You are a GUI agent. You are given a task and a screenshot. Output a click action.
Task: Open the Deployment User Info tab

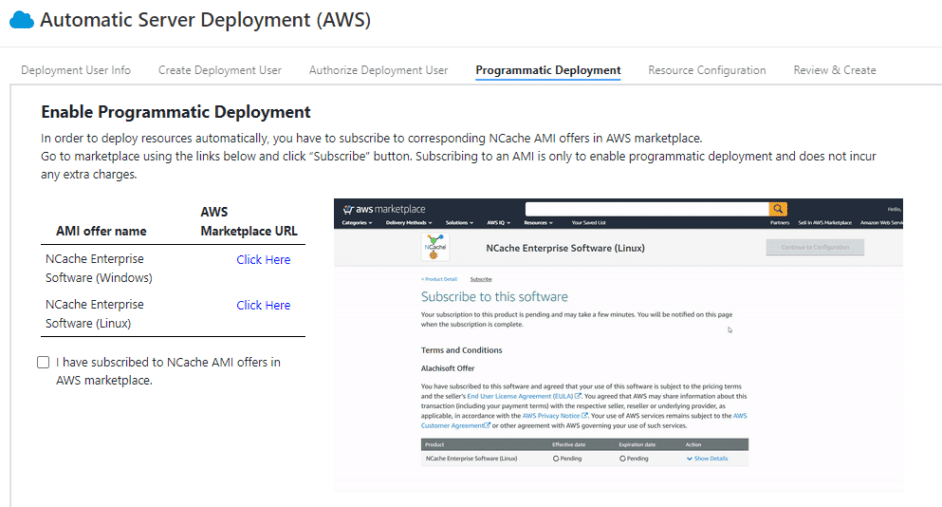[x=76, y=70]
